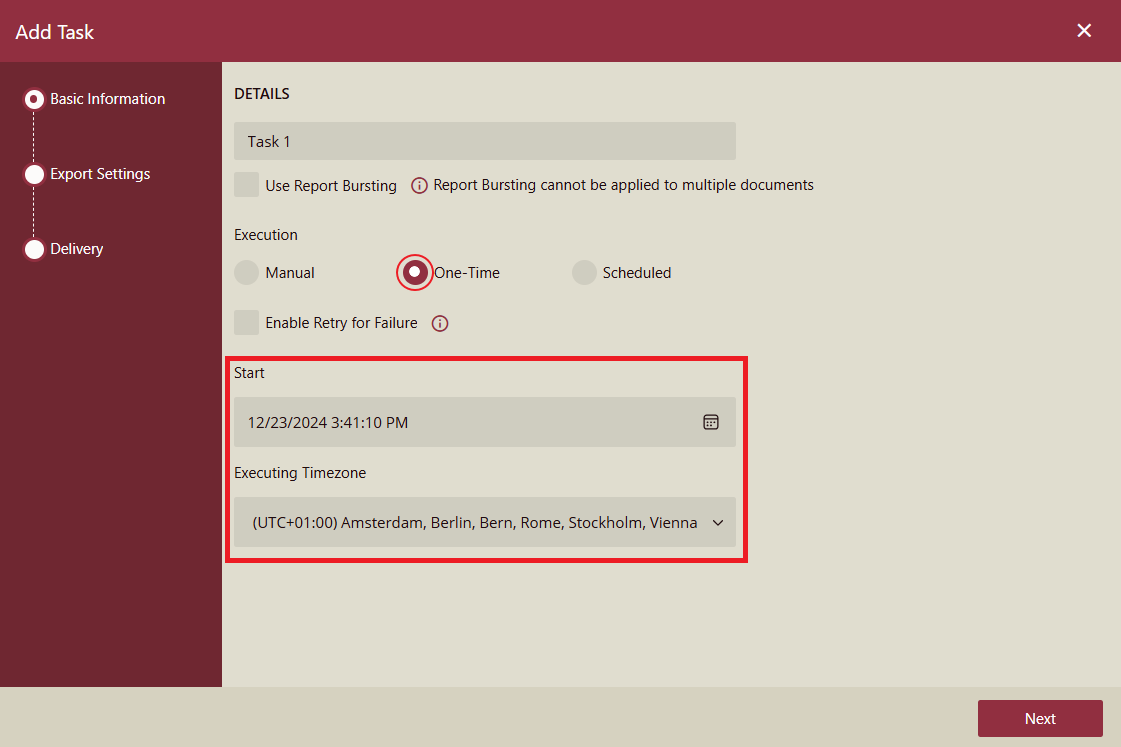Select the One-Time execution option

(x=414, y=272)
